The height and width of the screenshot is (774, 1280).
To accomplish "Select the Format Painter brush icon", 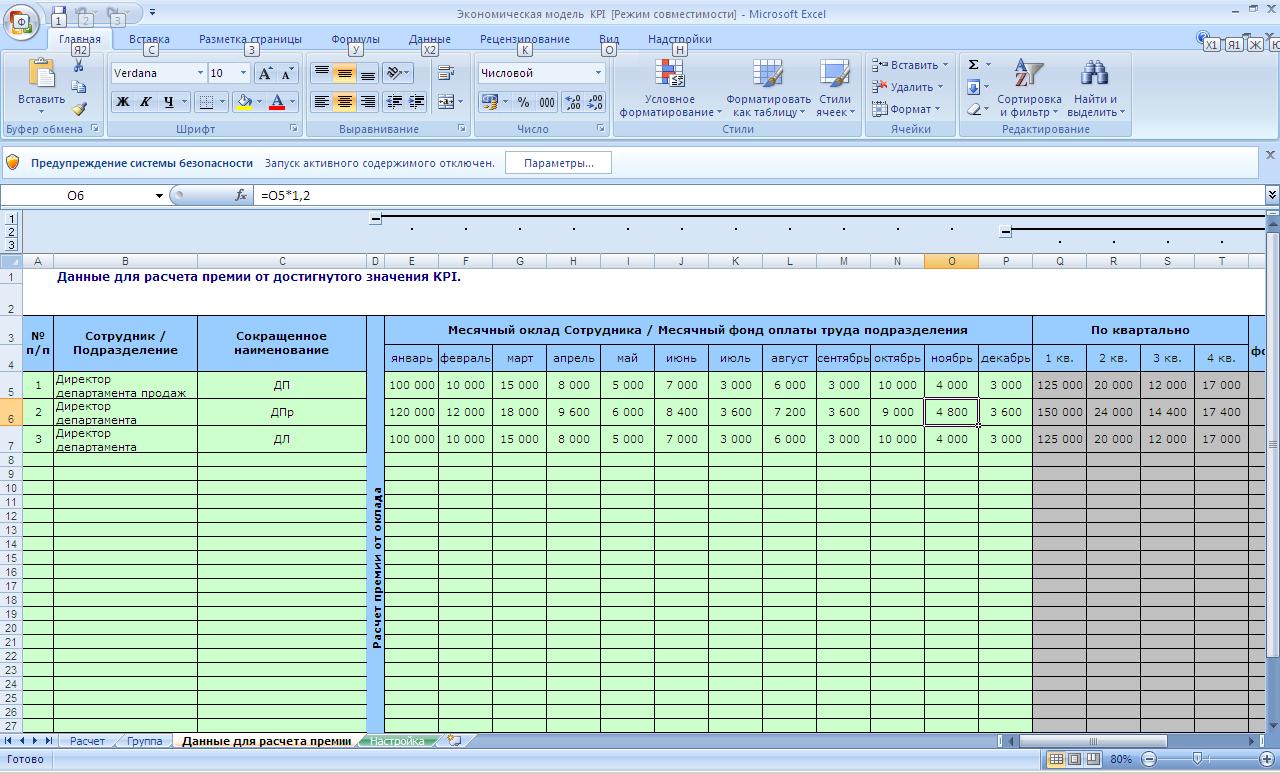I will point(79,109).
